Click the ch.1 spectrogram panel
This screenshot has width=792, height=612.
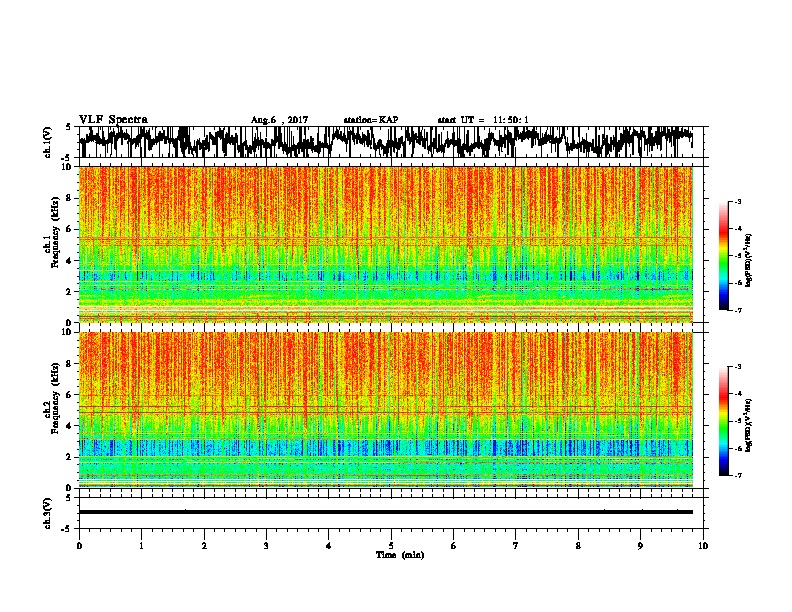(386, 244)
